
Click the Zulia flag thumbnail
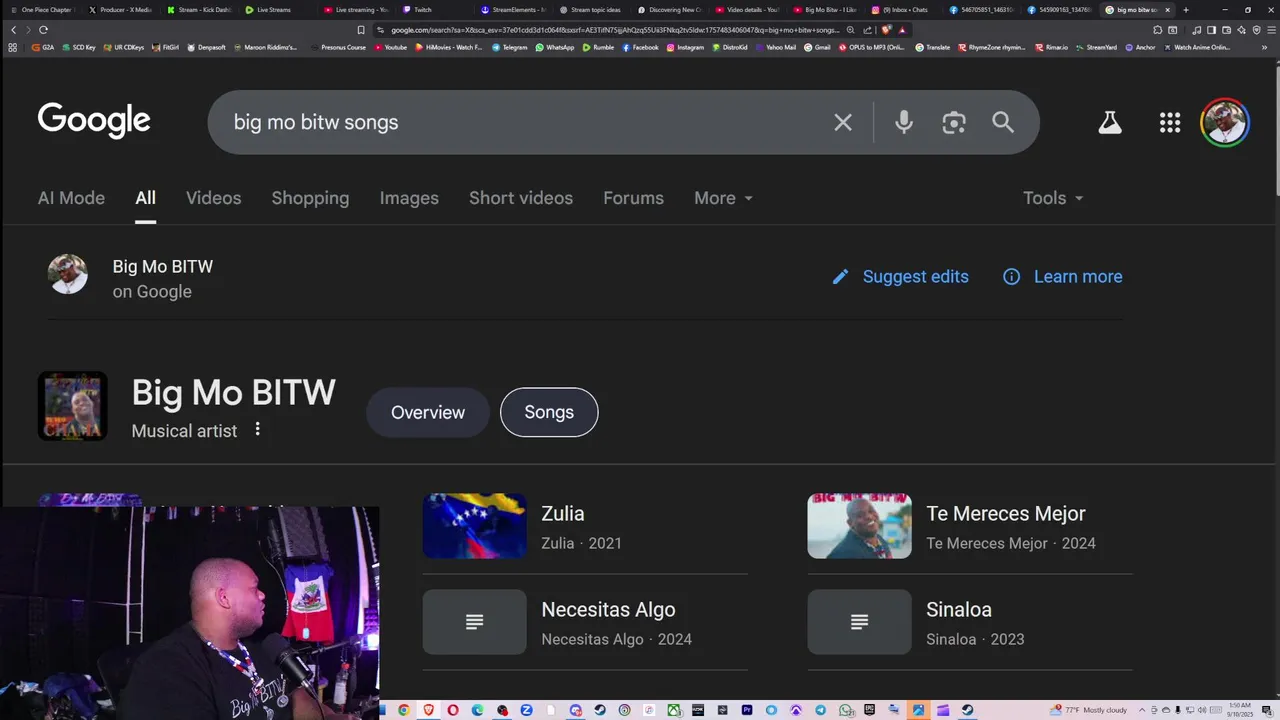pyautogui.click(x=474, y=526)
